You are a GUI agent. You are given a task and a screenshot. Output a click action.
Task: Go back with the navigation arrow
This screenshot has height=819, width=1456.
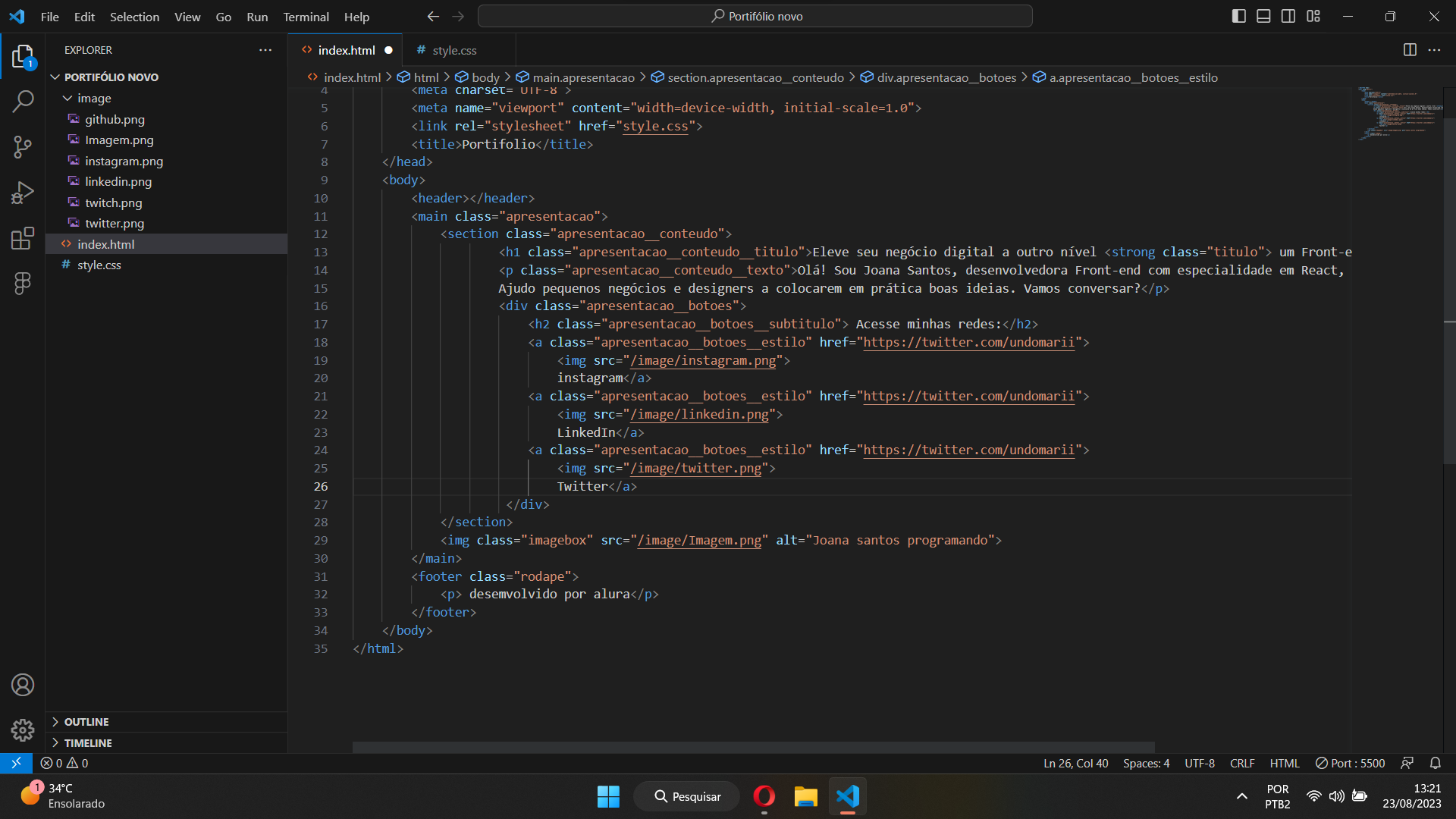pyautogui.click(x=433, y=16)
